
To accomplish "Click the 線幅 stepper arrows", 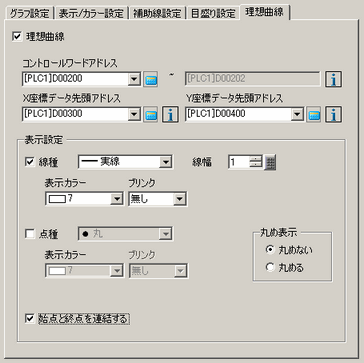I will click(x=256, y=163).
